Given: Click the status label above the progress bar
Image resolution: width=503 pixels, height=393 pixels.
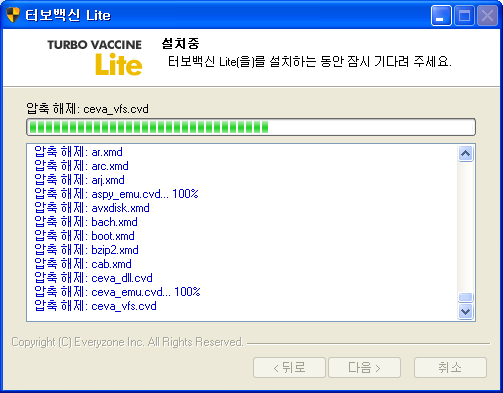Looking at the screenshot, I should [87, 109].
